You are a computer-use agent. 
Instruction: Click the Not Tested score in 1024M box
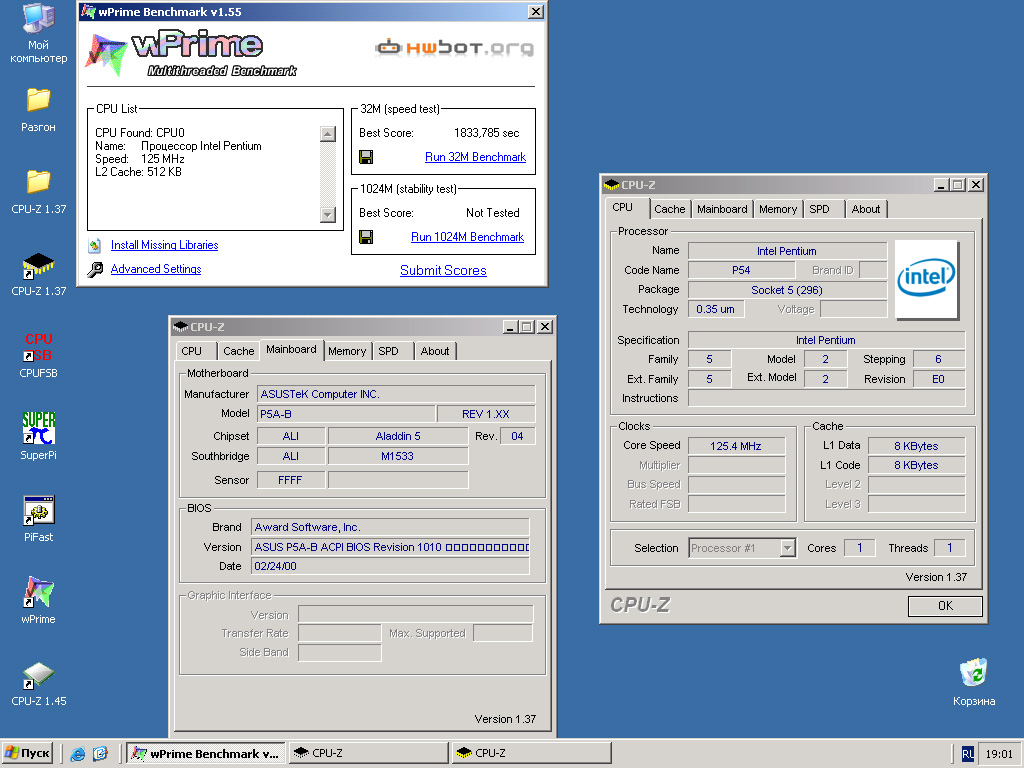pos(493,213)
